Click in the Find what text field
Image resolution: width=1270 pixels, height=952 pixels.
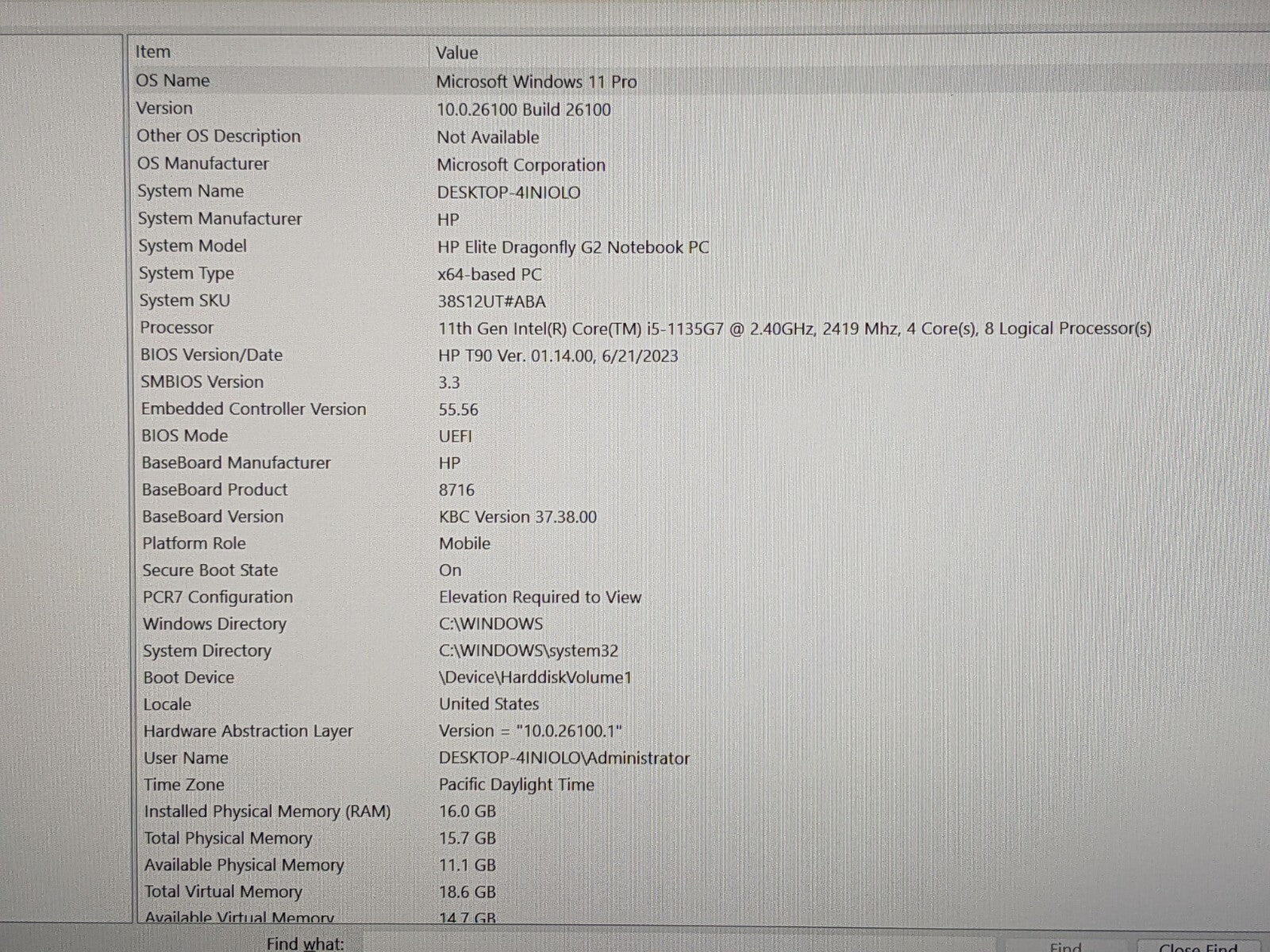[675, 944]
